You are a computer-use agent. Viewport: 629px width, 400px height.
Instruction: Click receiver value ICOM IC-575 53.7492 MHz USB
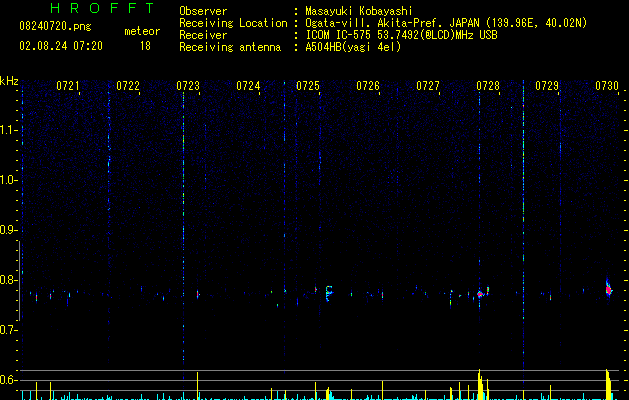point(402,35)
